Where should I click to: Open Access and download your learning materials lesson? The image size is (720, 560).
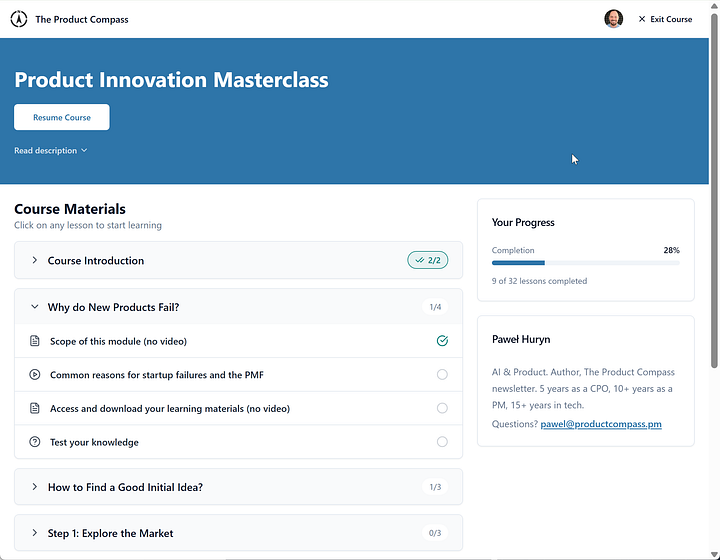click(238, 408)
